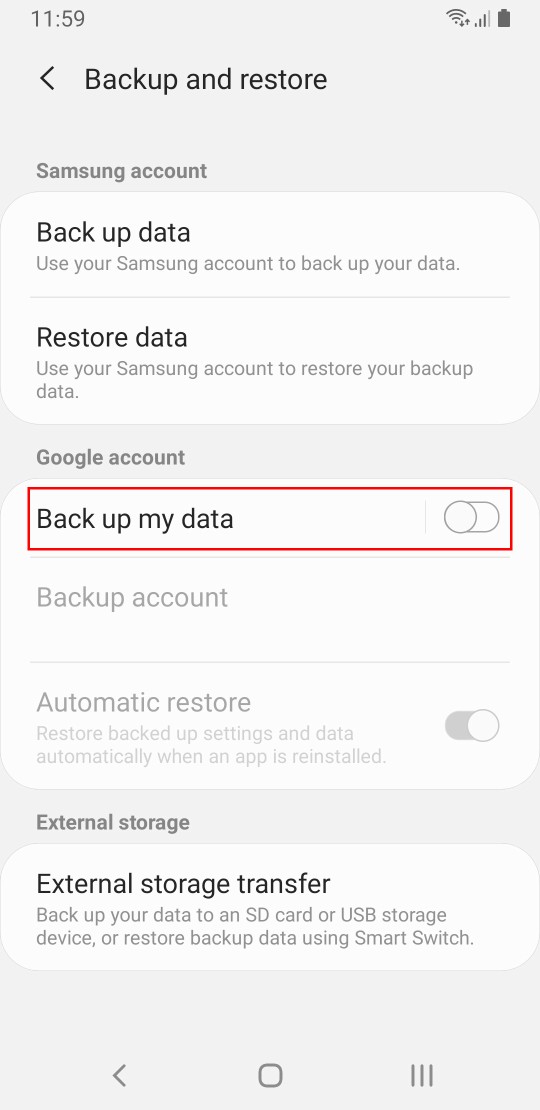Tap the battery status icon
This screenshot has height=1110, width=540.
point(504,18)
